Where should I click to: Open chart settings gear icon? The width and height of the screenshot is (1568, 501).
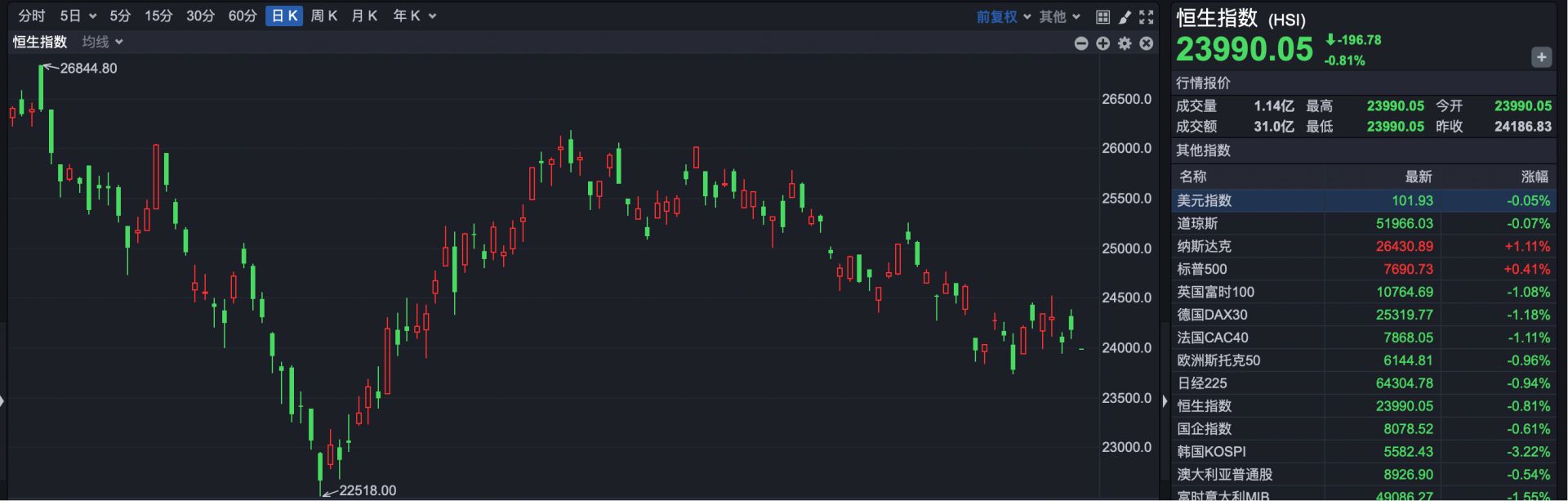pos(1125,43)
